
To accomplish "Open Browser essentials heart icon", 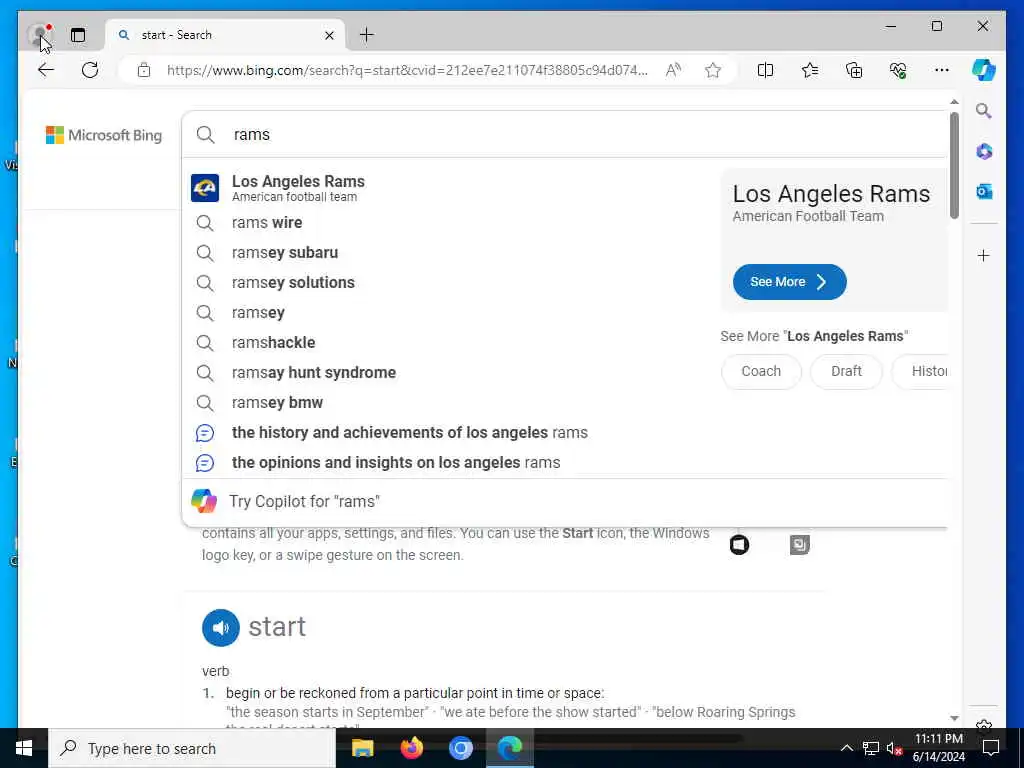I will (x=898, y=70).
